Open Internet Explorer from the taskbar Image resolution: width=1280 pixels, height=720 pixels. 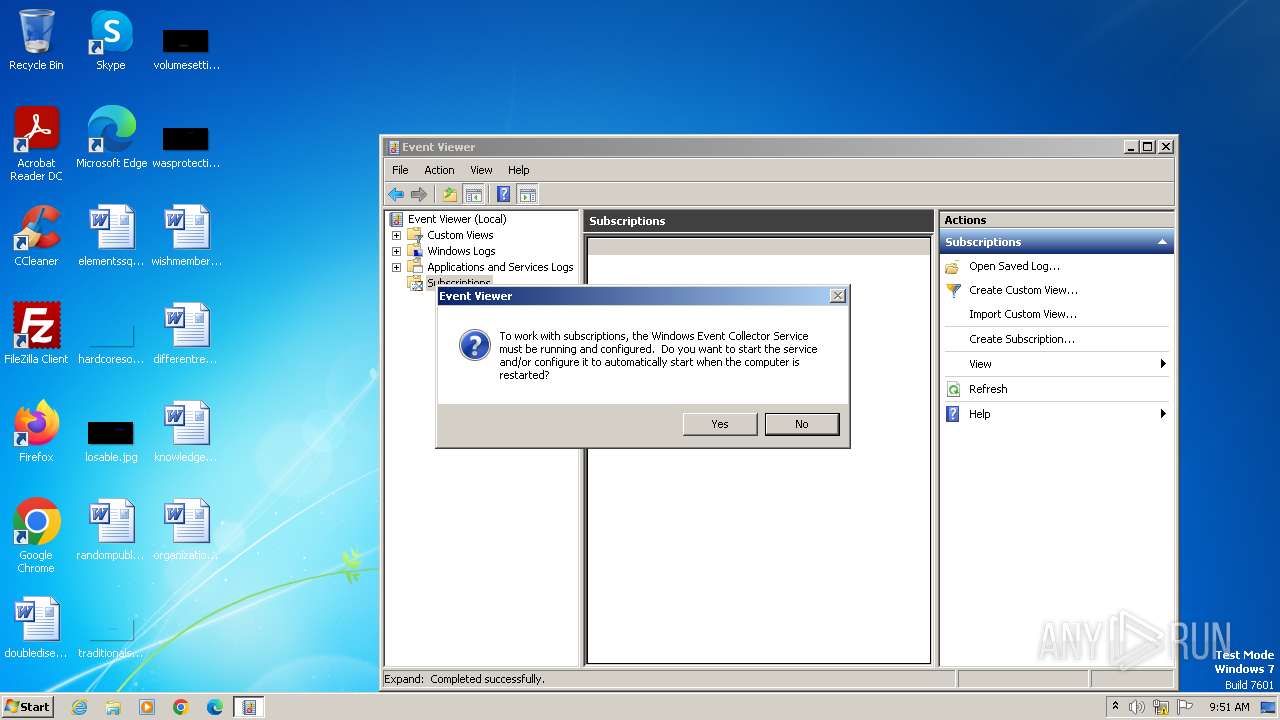point(80,707)
